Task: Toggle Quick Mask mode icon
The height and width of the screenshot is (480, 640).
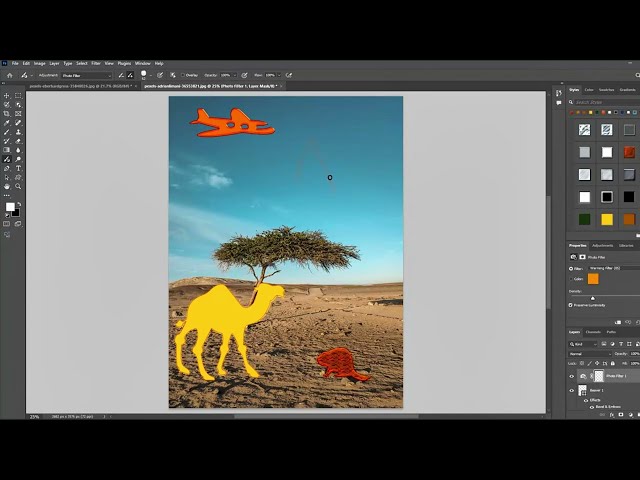Action: pos(7,224)
